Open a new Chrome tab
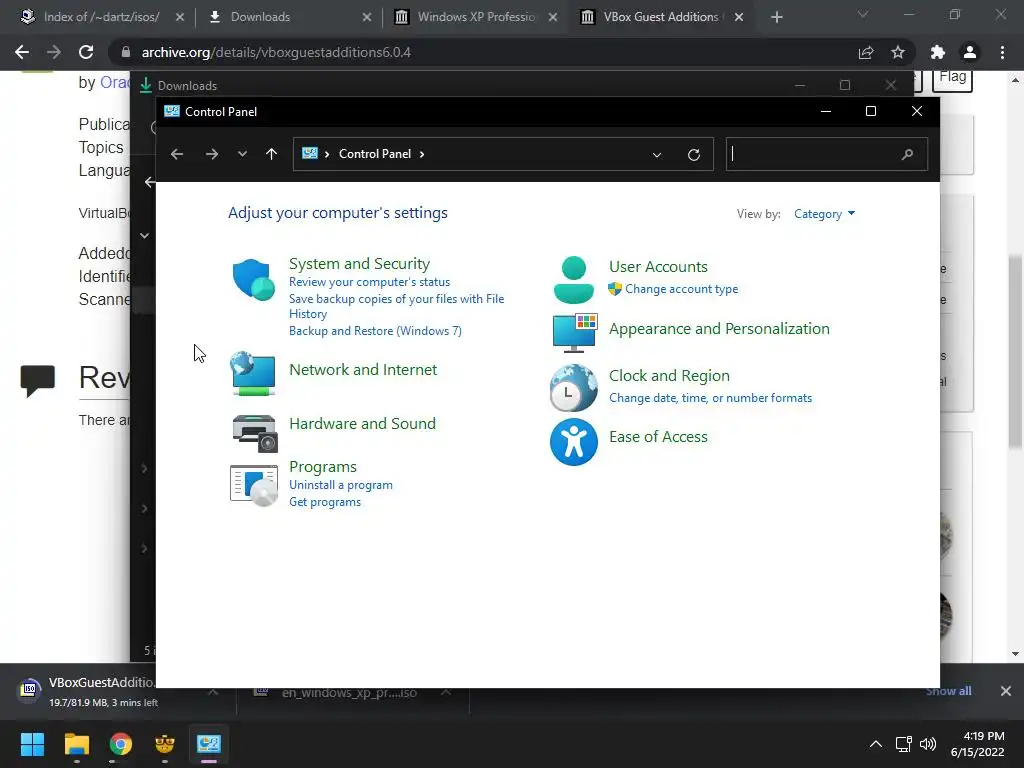Screen dimensions: 1024x768 776,17
